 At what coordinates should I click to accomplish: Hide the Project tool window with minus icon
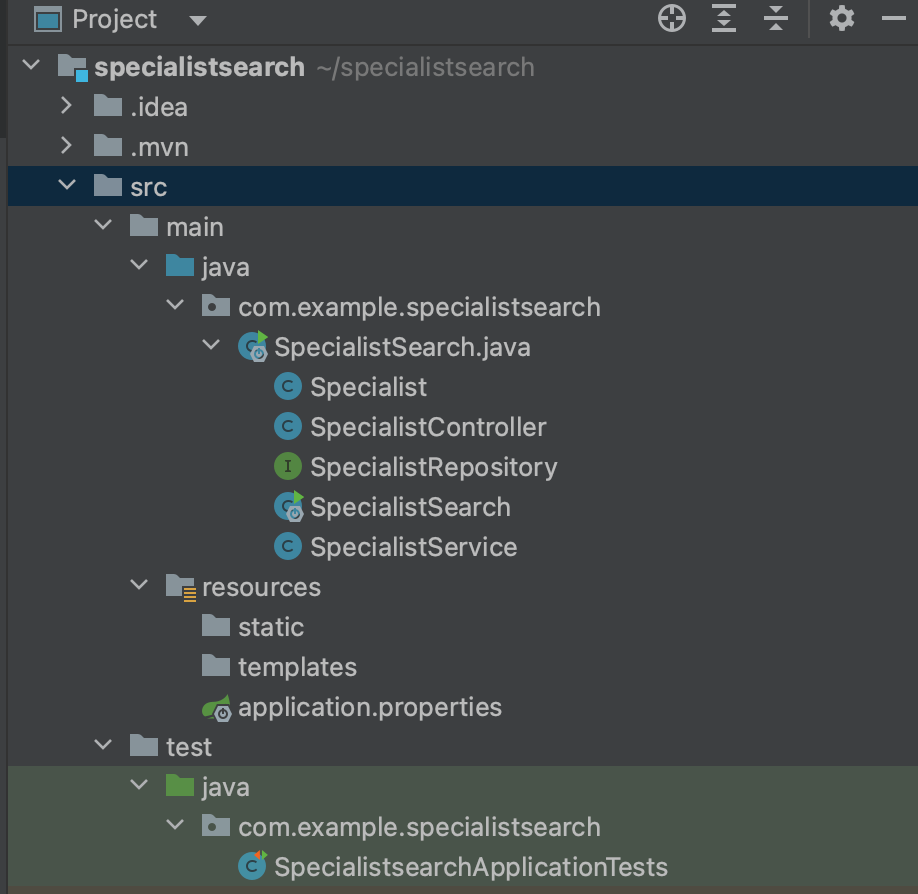coord(893,19)
